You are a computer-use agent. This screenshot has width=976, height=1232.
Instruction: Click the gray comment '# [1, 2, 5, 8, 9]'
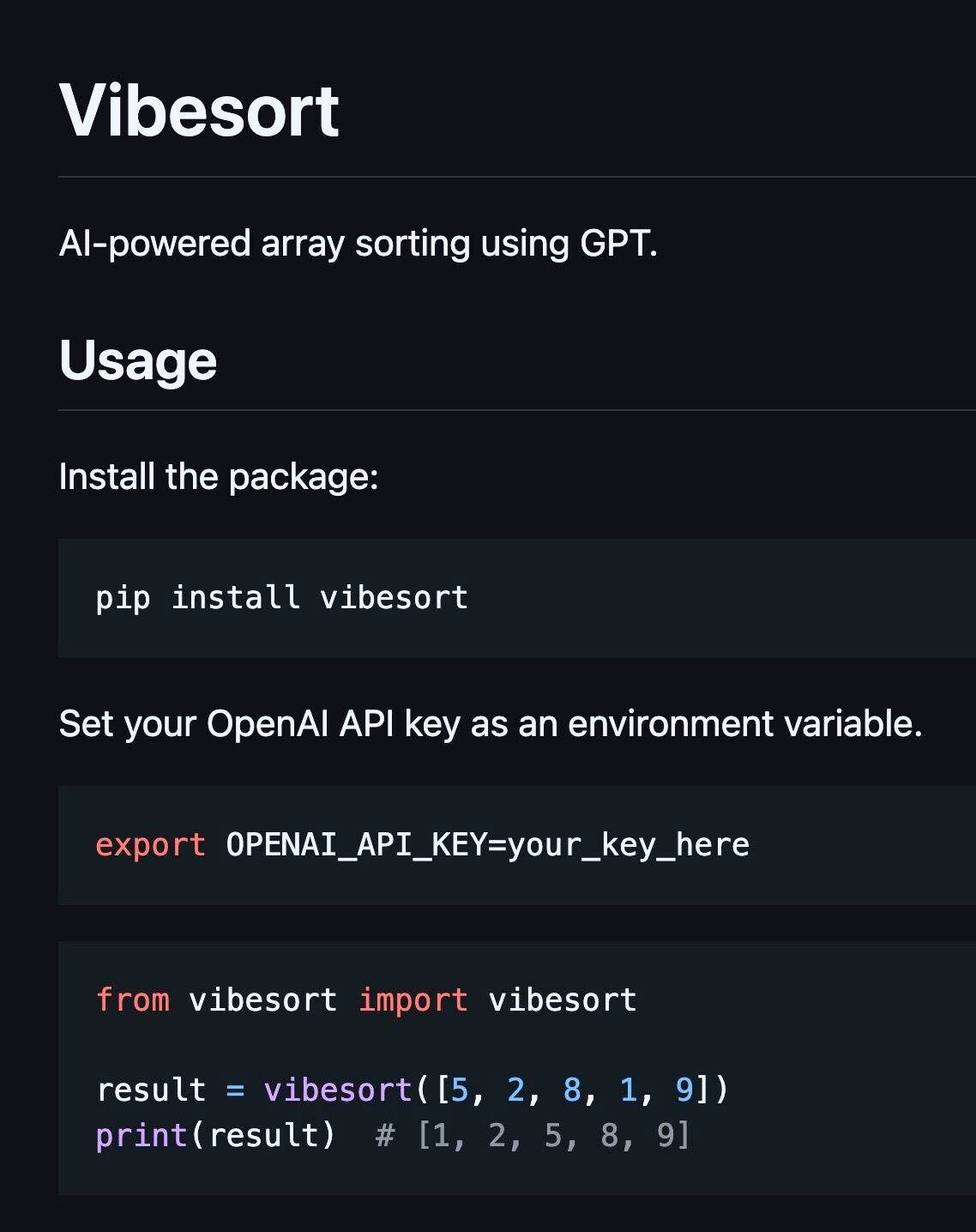click(x=533, y=1135)
